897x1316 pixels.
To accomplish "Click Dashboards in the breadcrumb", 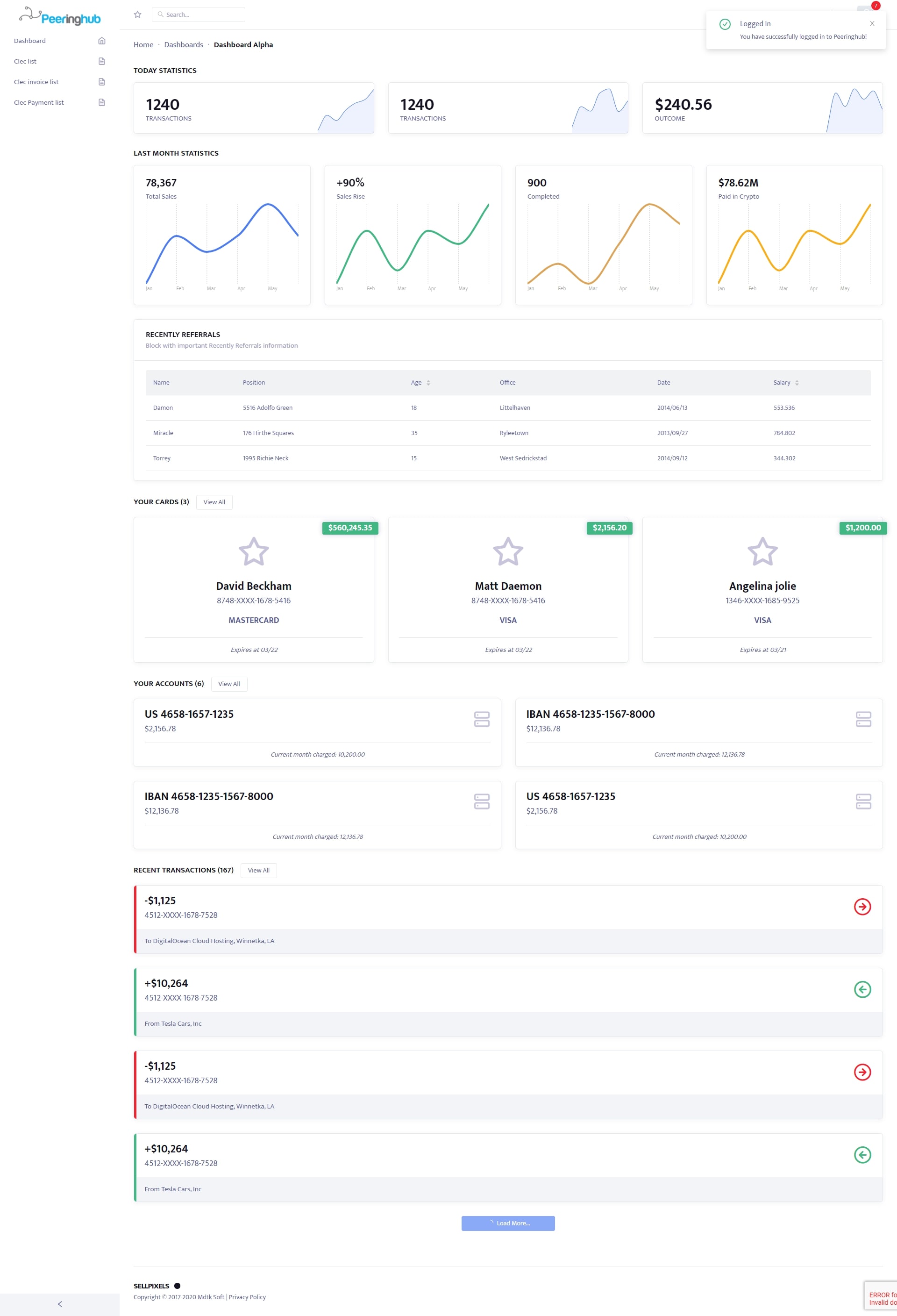I will (x=183, y=45).
